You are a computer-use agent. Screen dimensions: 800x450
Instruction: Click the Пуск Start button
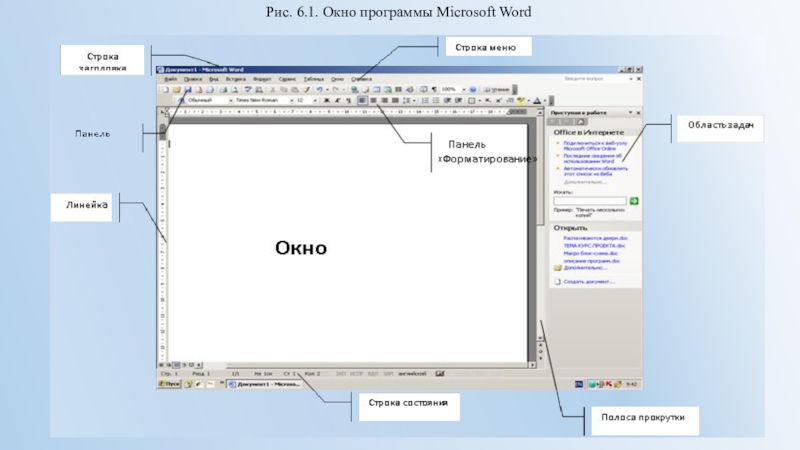coord(169,384)
